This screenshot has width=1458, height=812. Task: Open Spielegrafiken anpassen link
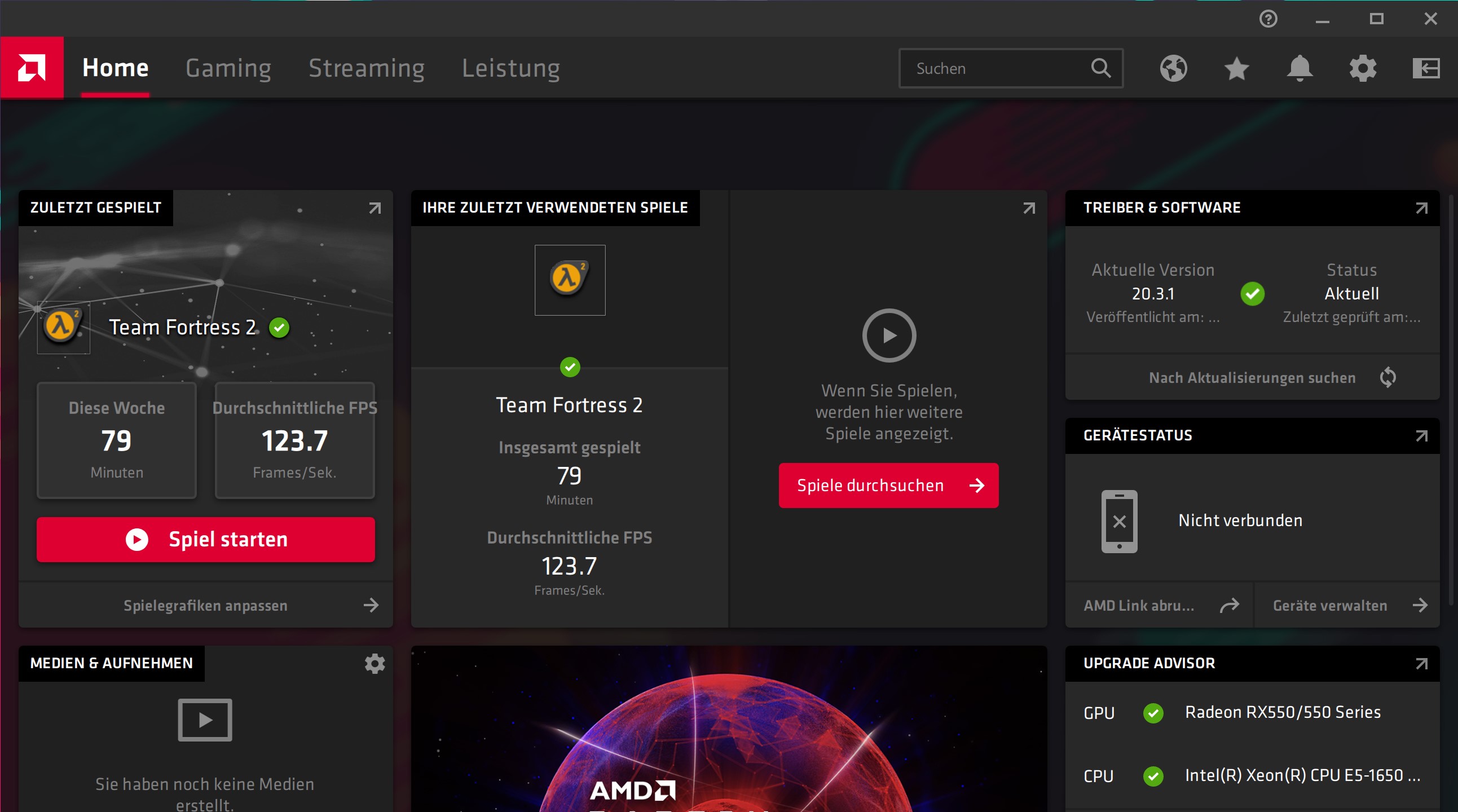tap(205, 606)
